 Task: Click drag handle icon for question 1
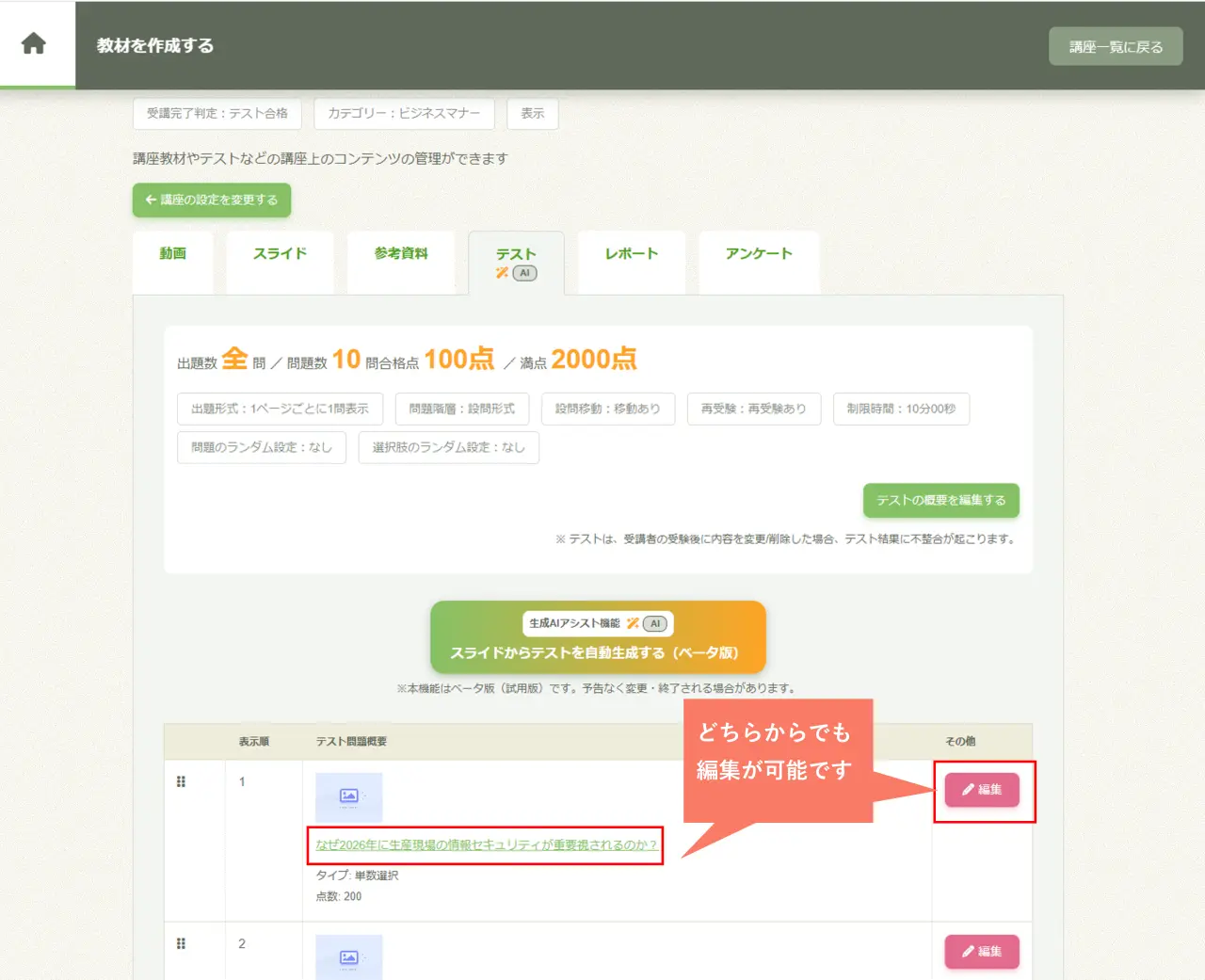(181, 781)
